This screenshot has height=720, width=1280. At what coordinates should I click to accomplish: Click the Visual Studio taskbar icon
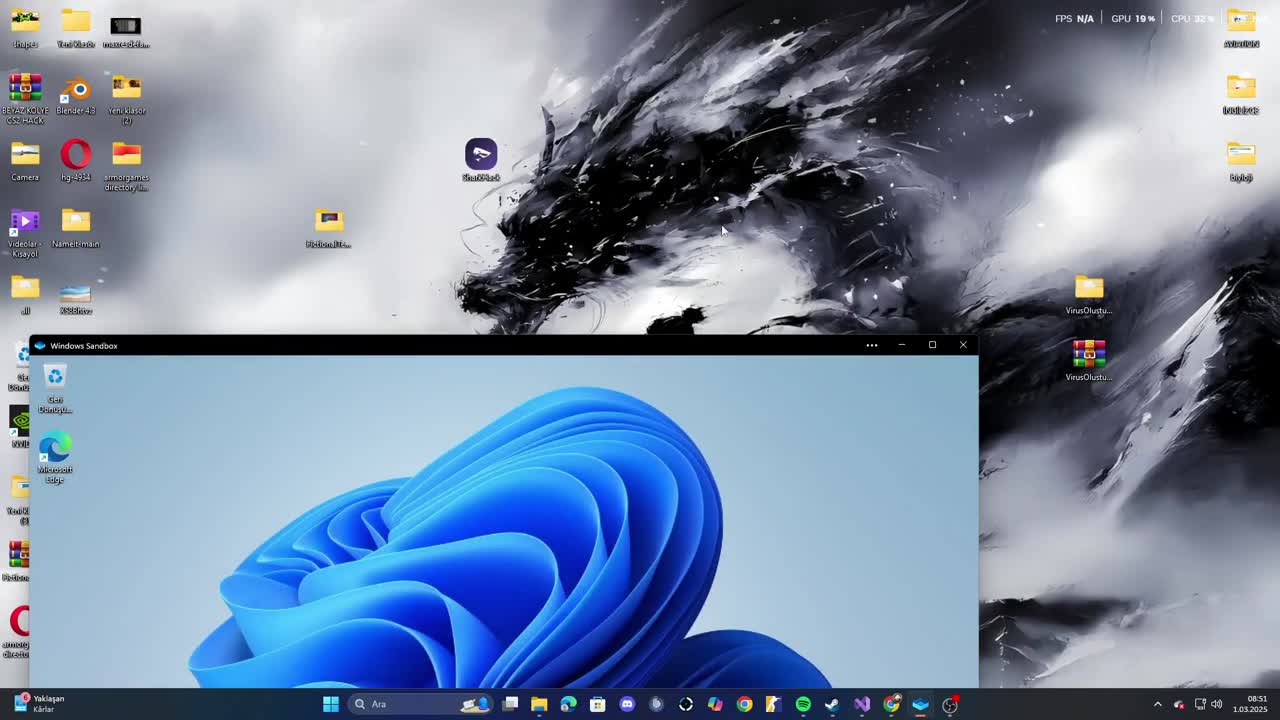pyautogui.click(x=862, y=704)
